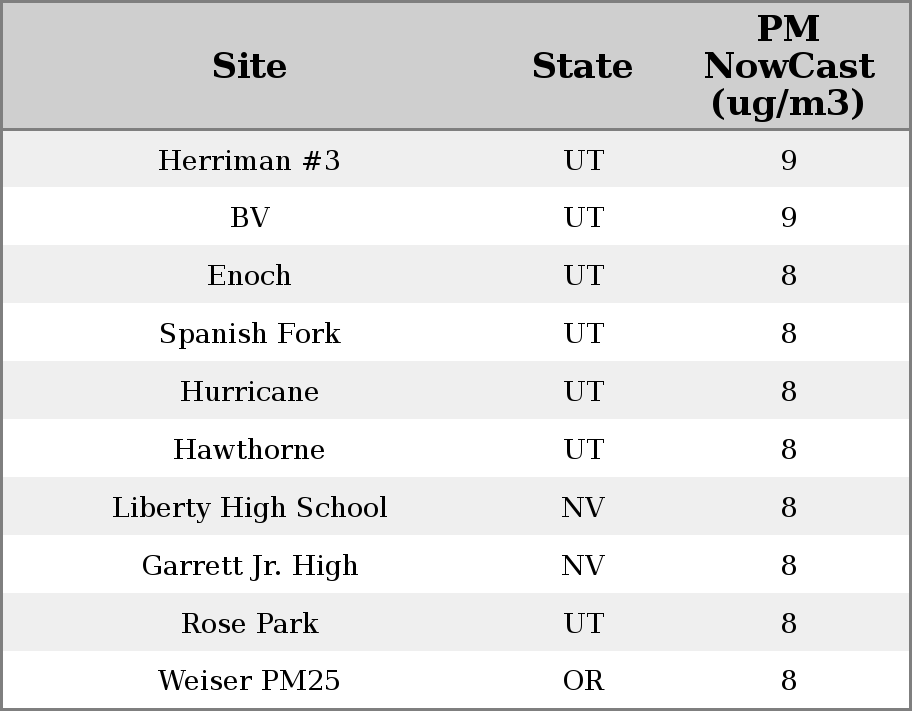Click the Enoch site row
Viewport: 912px width, 711px height.
click(x=249, y=276)
